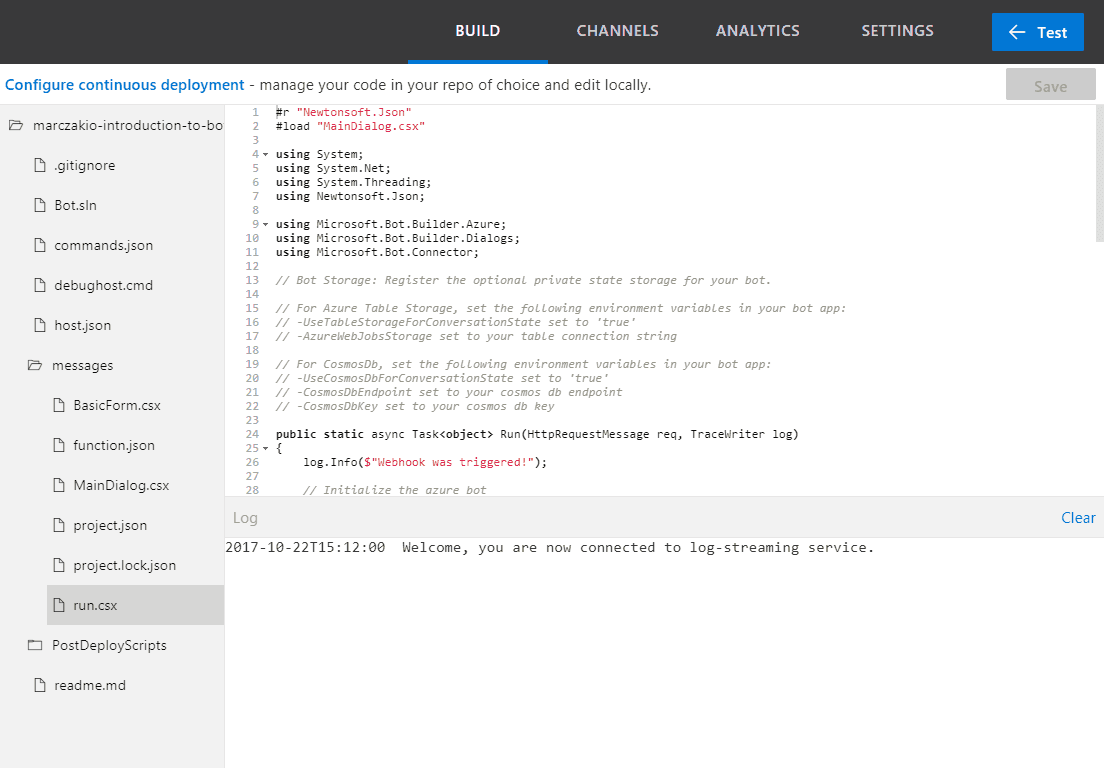The height and width of the screenshot is (768, 1104).
Task: Fold the Run method body at line 25
Action: tap(265, 449)
